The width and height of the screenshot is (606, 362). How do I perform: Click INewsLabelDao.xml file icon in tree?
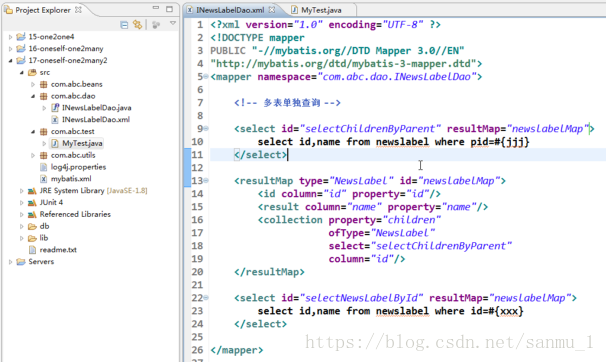click(55, 120)
